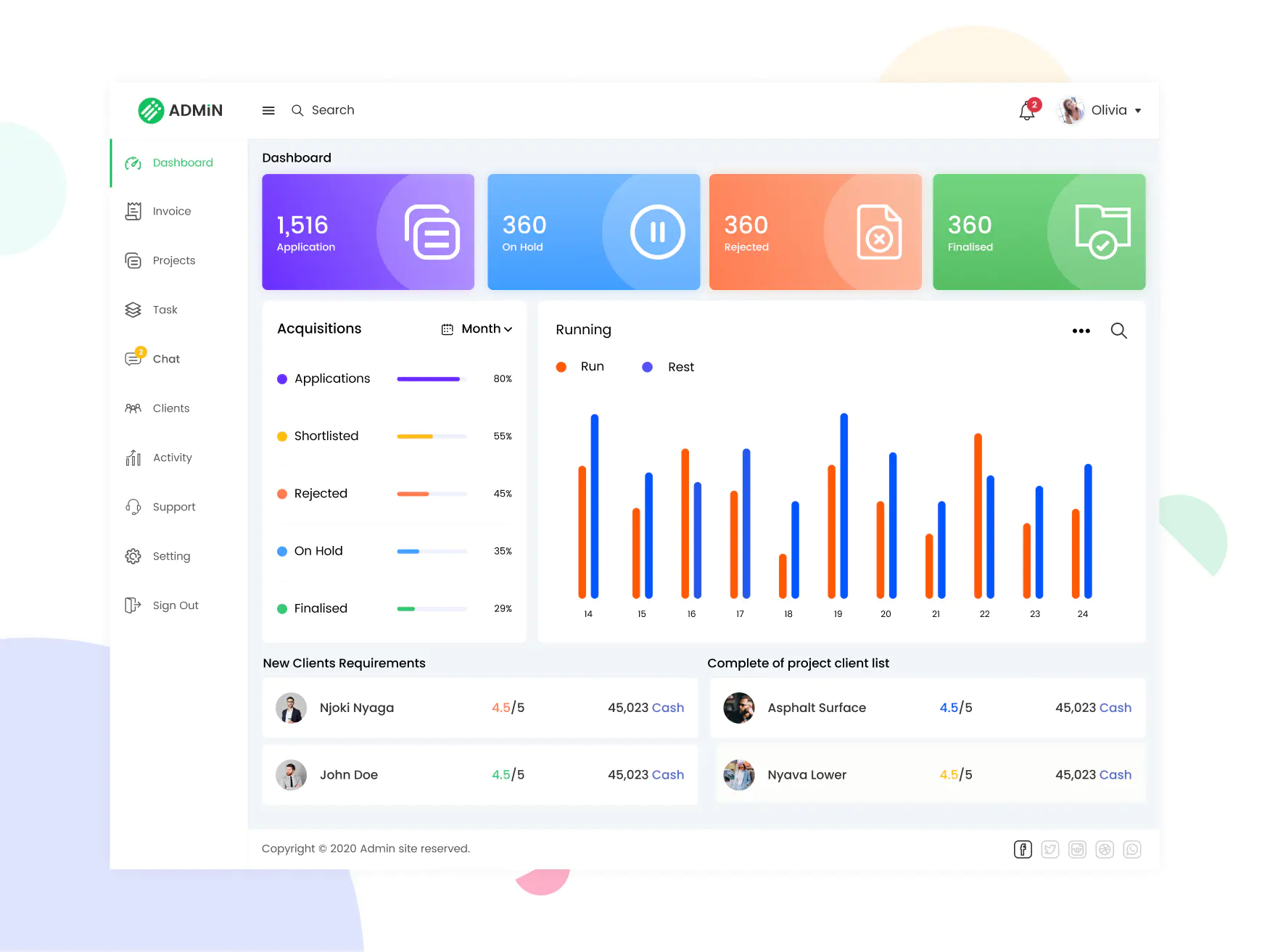Click the calendar icon next to Month
Image resolution: width=1270 pixels, height=952 pixels.
448,329
